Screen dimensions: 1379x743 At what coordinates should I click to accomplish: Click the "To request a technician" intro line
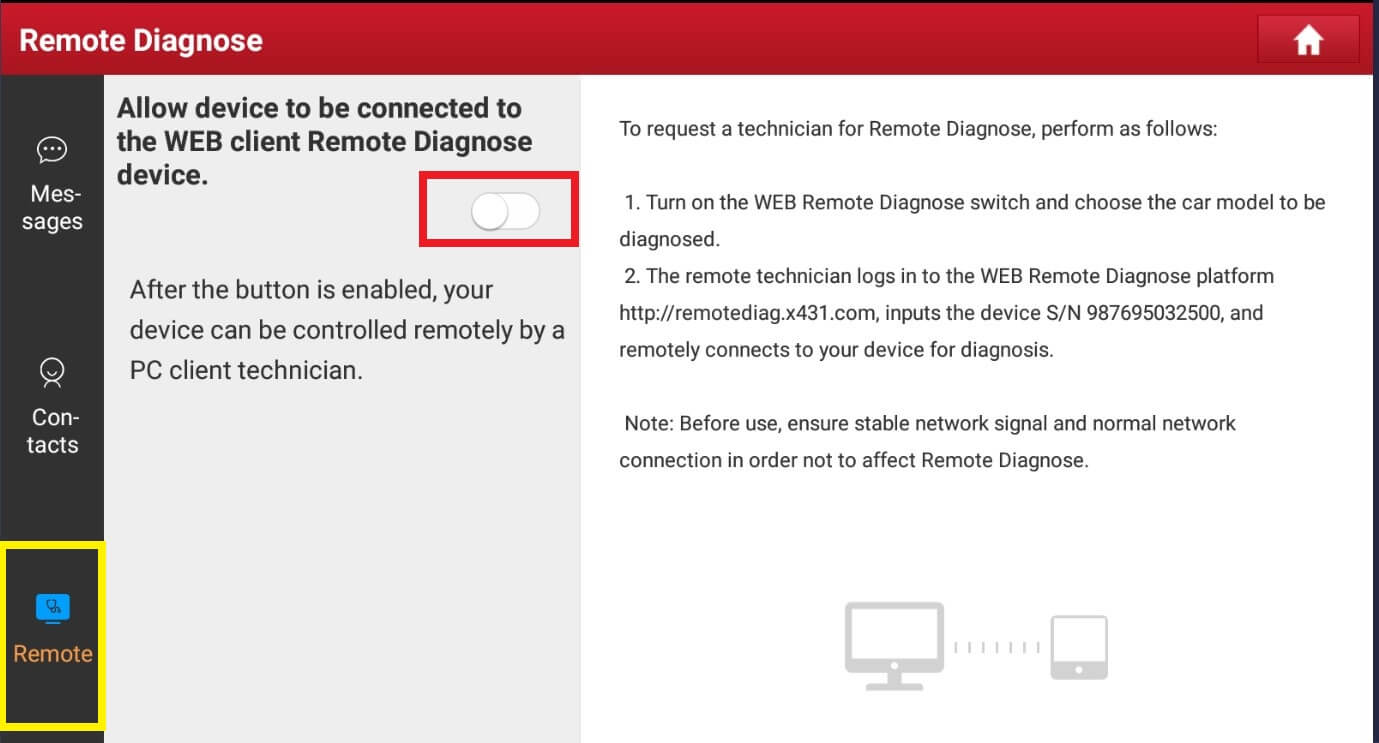tap(918, 129)
